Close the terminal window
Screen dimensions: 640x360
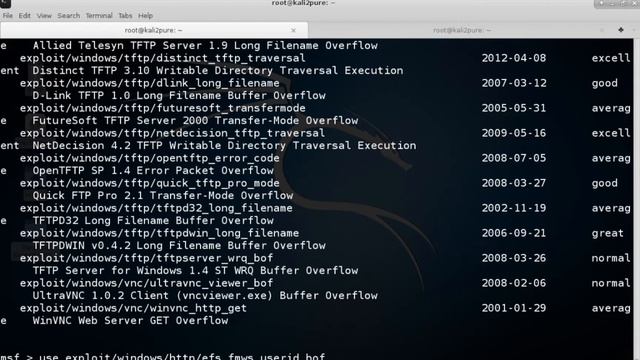[x=635, y=4]
